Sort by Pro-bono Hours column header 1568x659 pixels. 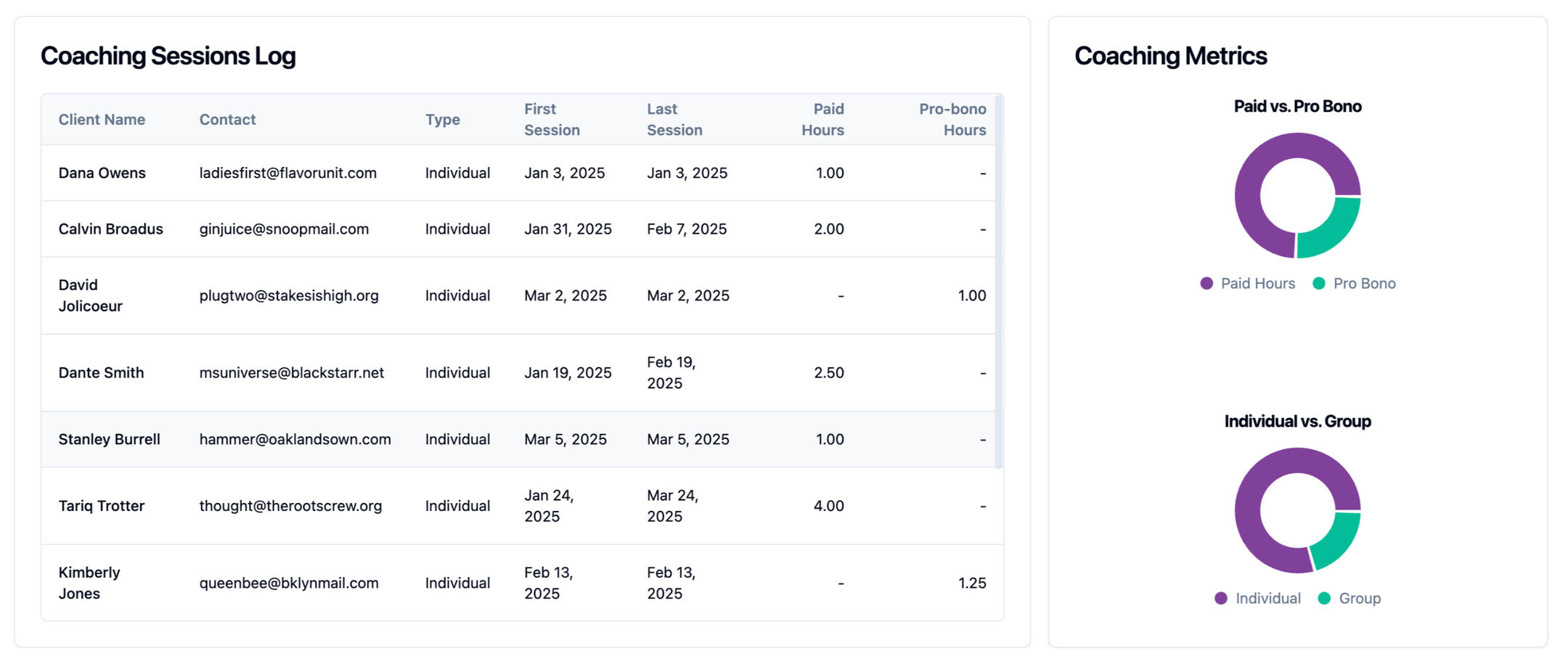pyautogui.click(x=952, y=120)
